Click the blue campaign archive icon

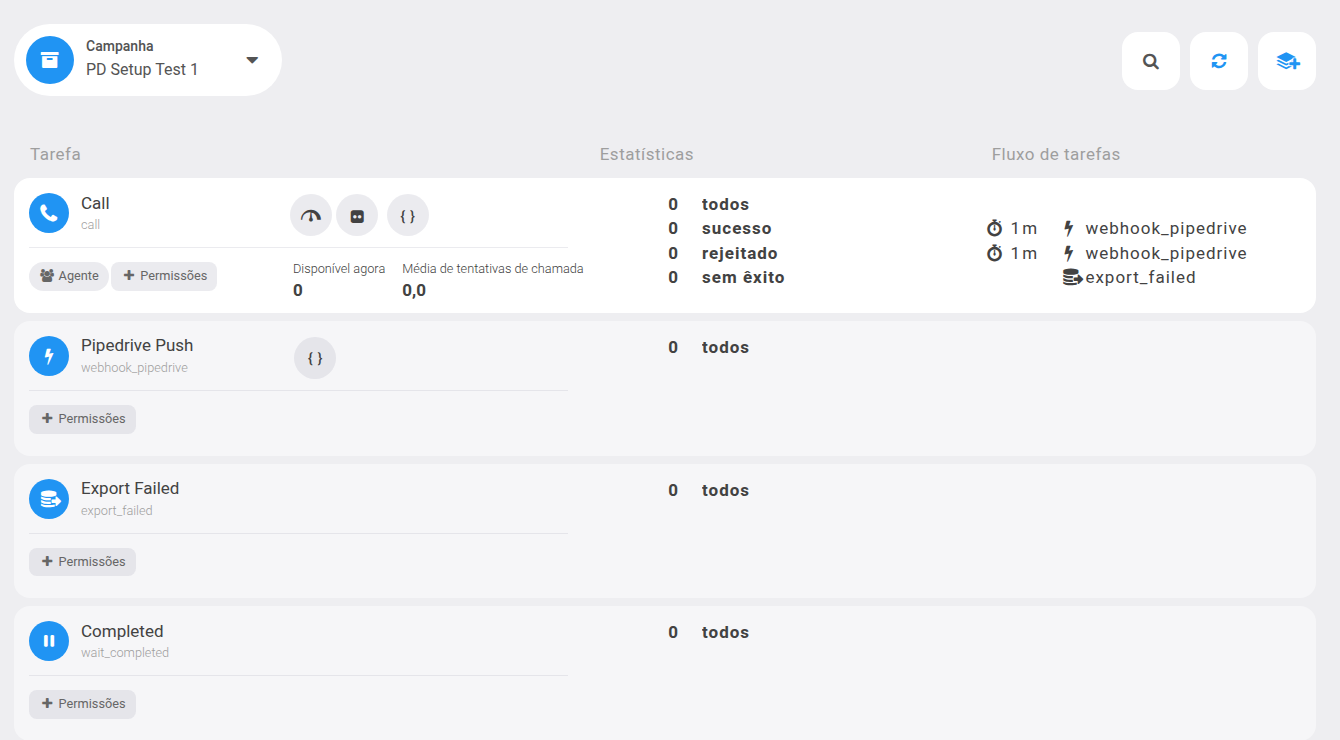(50, 60)
